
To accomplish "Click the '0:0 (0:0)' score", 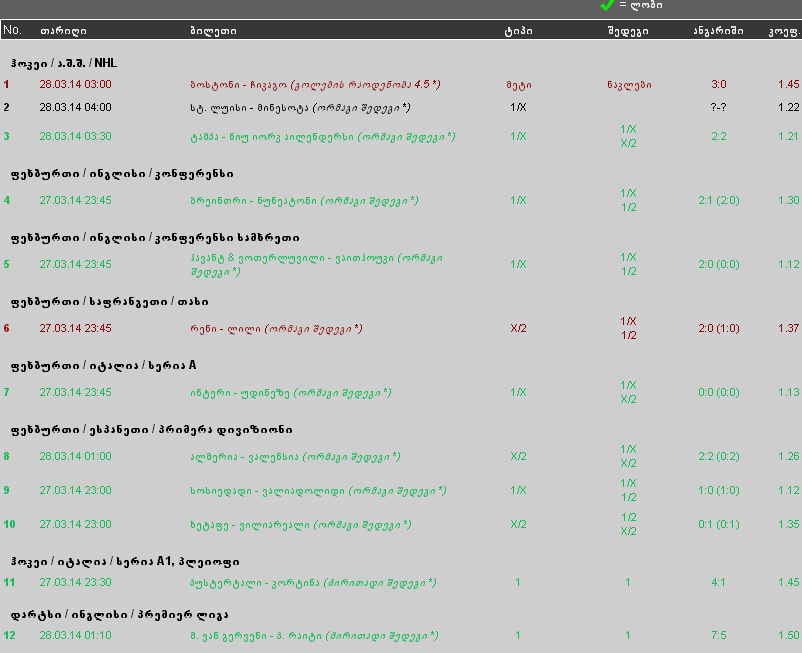I will (x=719, y=392).
